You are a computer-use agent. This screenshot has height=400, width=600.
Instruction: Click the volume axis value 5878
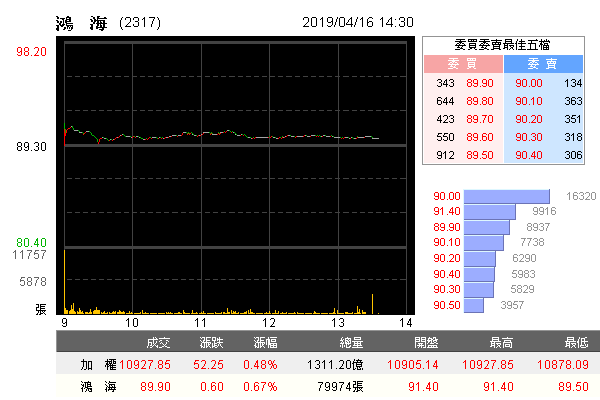(x=33, y=282)
